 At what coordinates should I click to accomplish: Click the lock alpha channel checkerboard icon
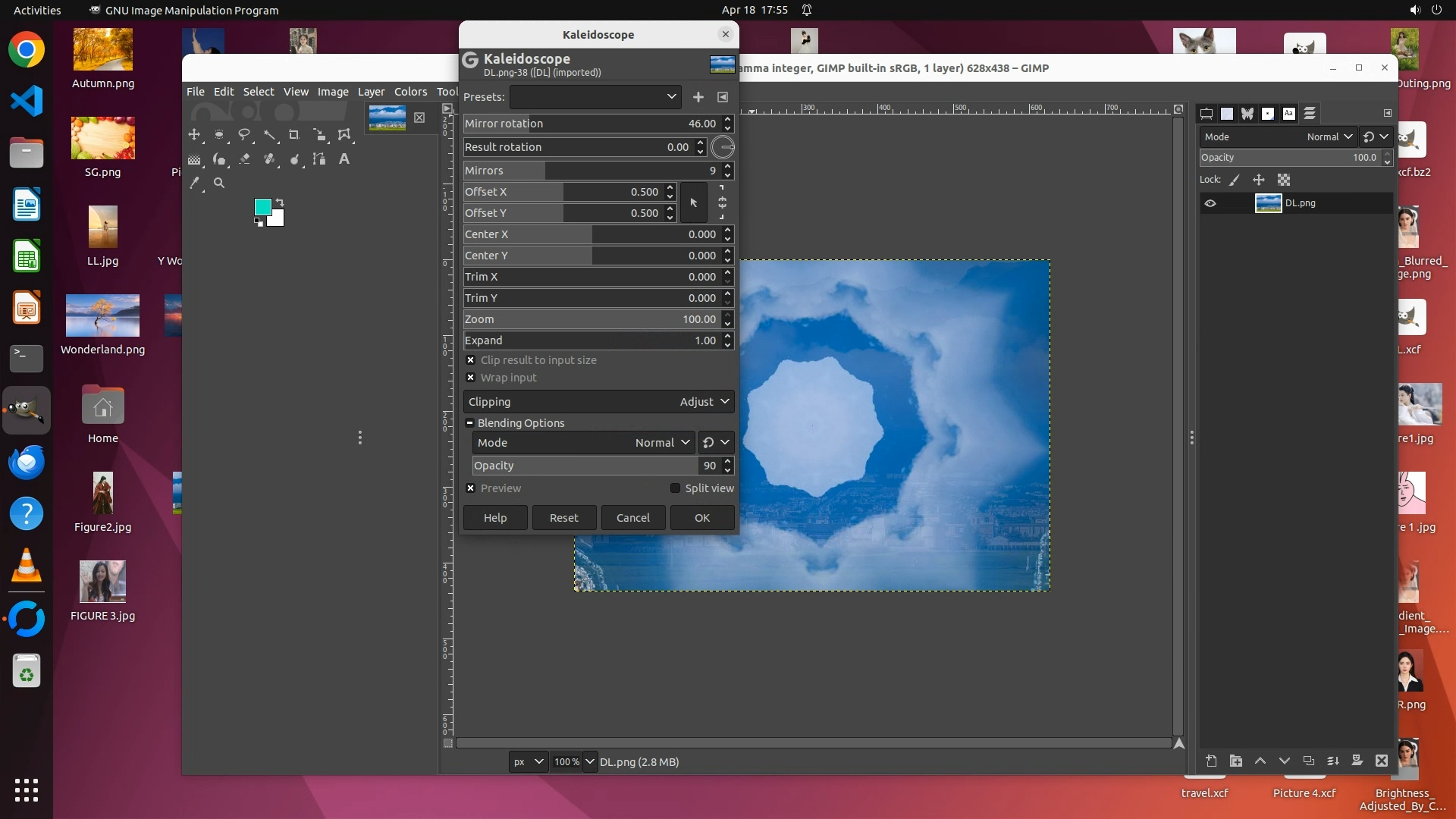1283,180
